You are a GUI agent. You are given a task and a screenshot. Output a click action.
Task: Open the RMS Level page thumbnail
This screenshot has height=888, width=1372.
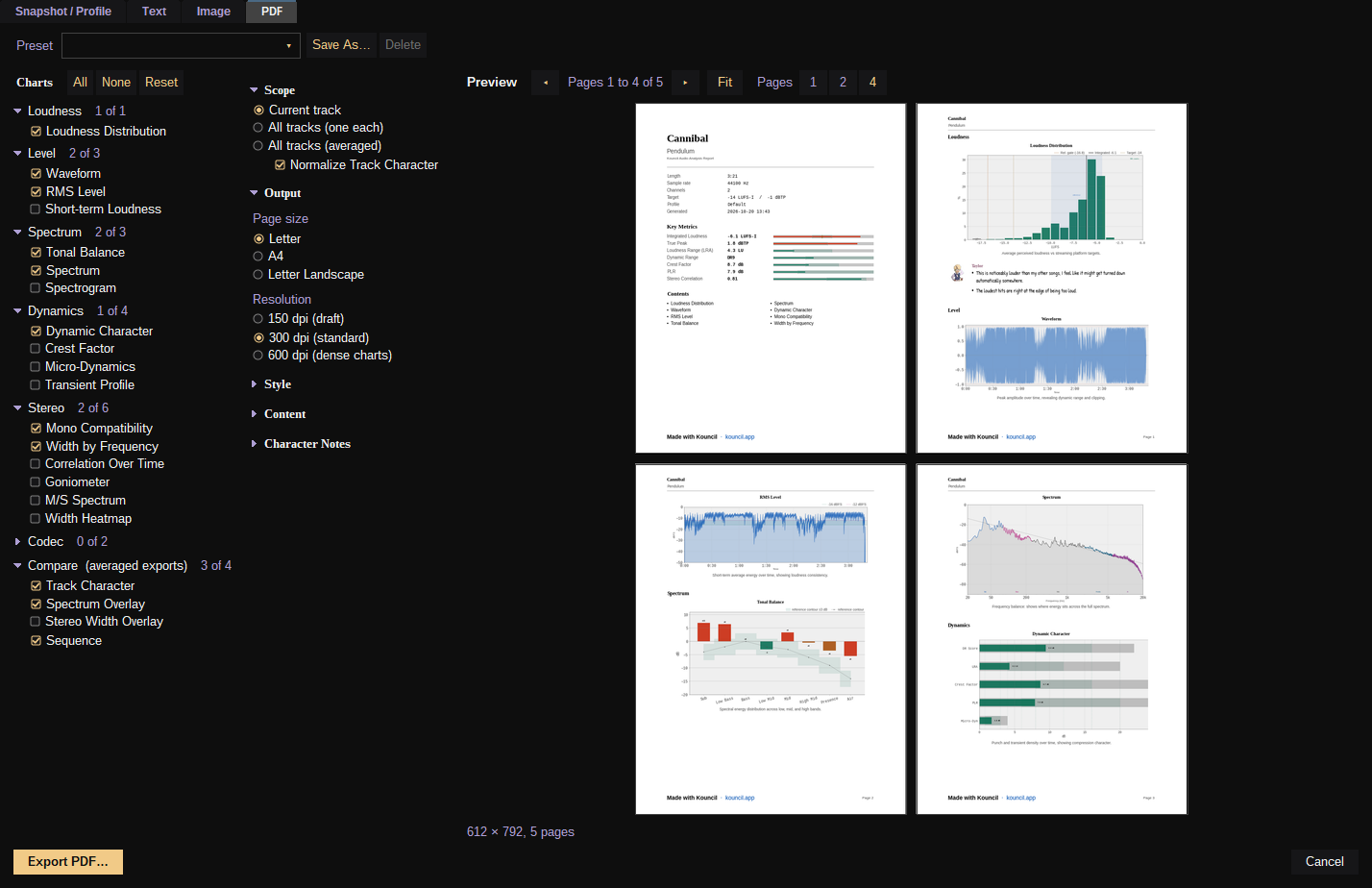771,639
